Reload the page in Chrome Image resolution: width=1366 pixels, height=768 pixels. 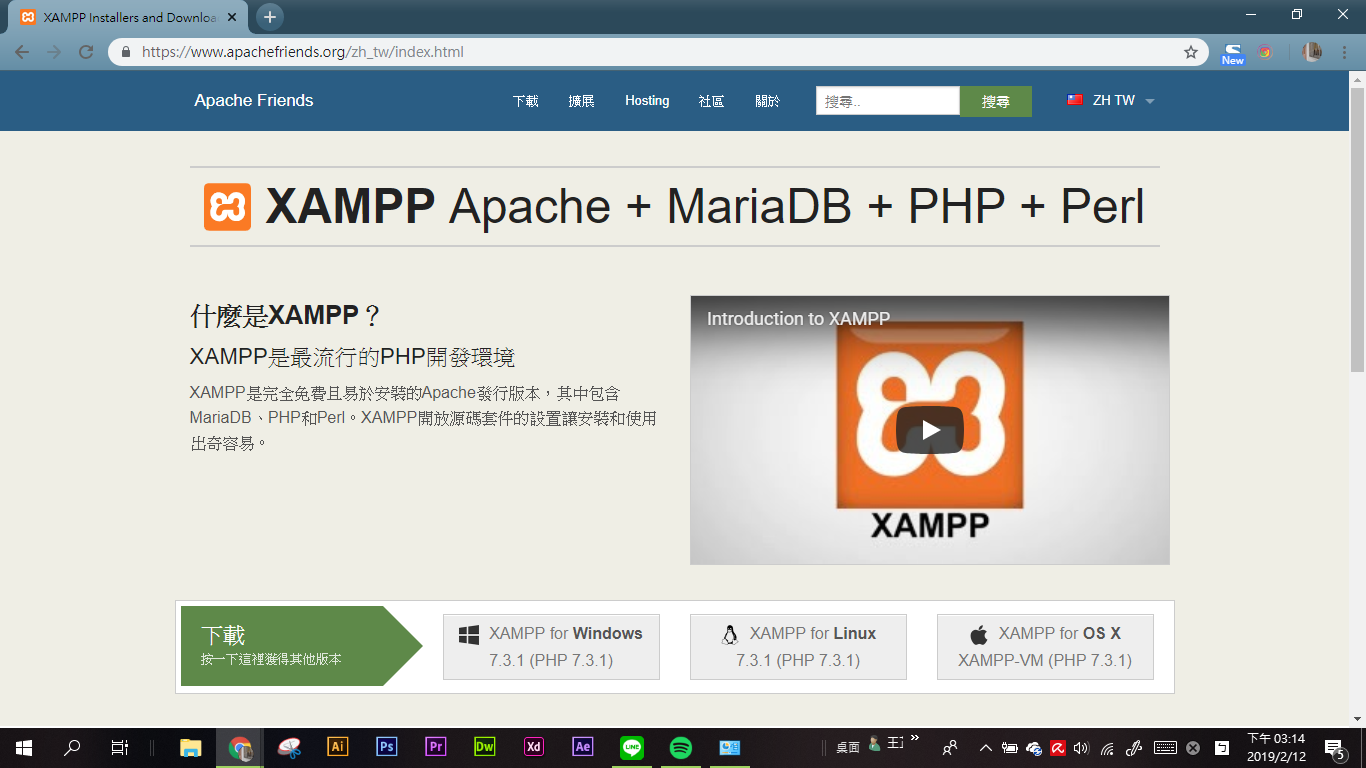[86, 52]
